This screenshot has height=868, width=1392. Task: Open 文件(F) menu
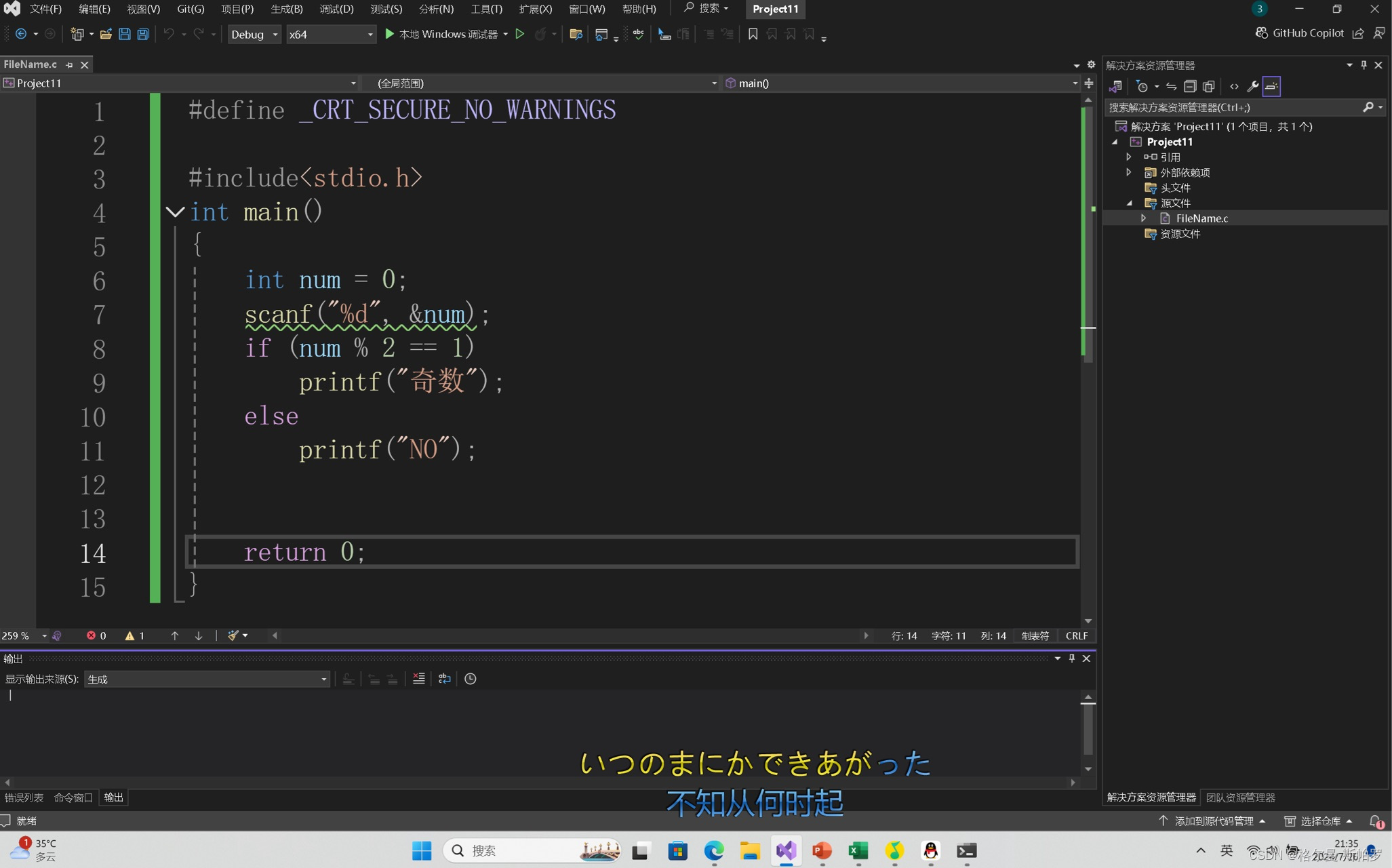[45, 9]
